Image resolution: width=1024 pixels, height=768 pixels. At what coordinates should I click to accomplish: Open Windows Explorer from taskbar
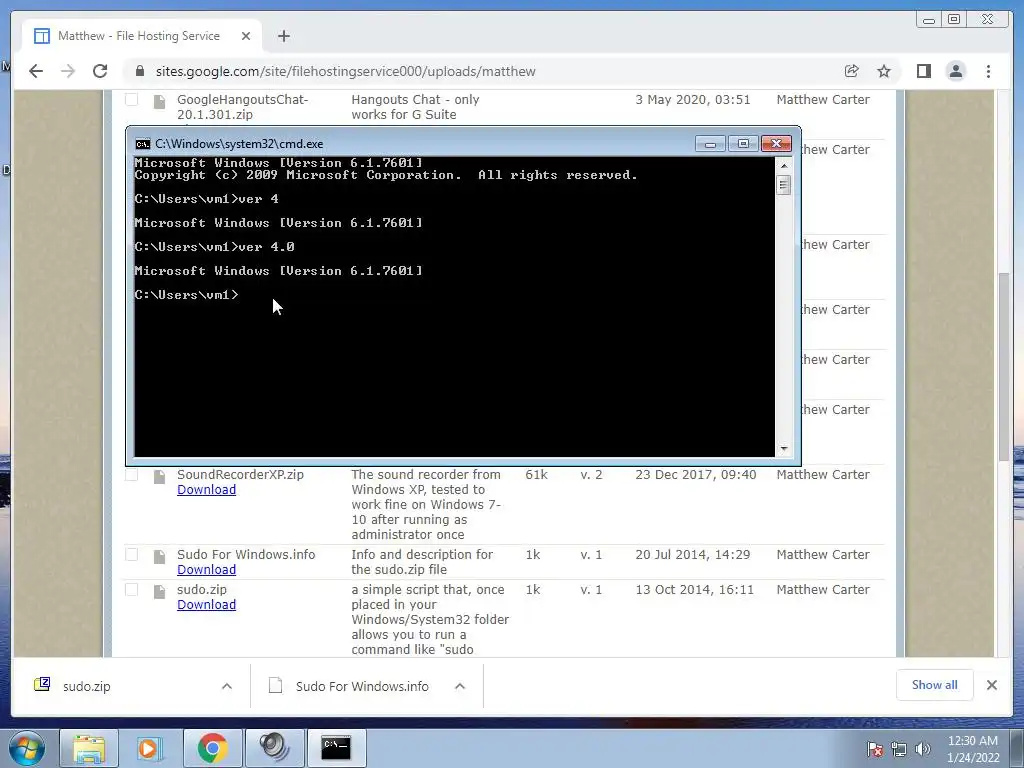coord(89,748)
